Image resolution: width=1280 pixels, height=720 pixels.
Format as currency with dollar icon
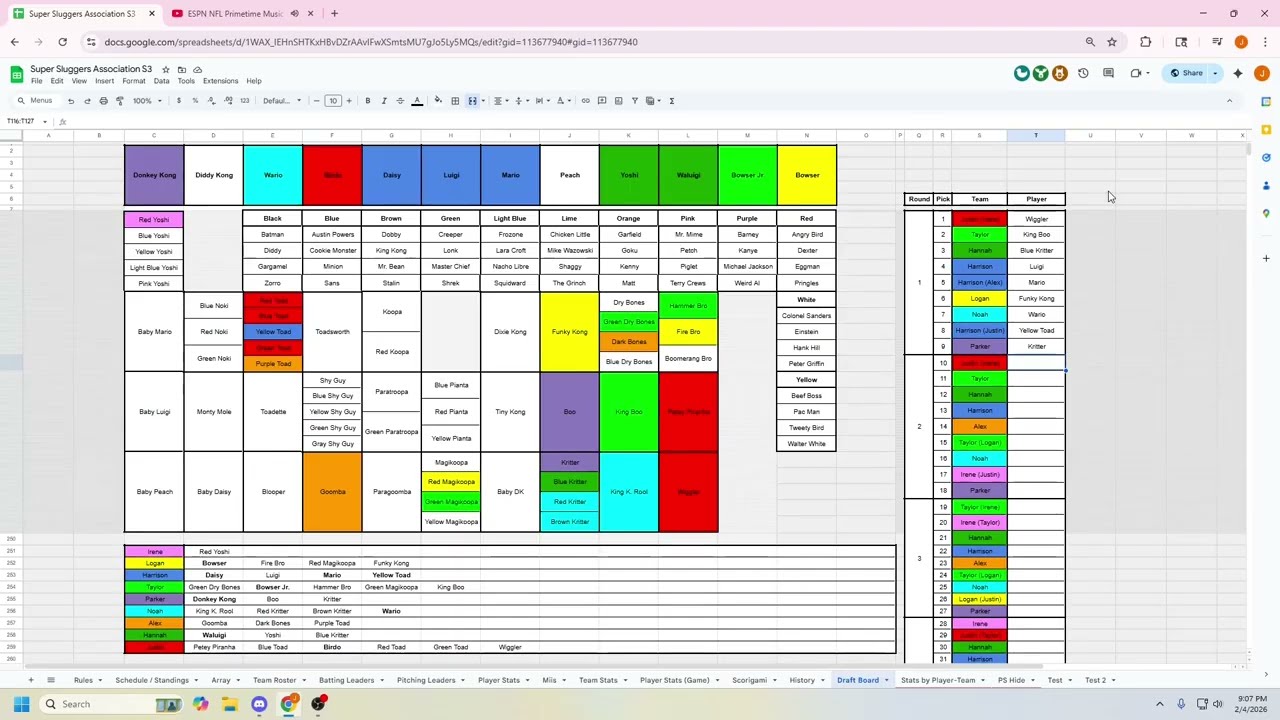(x=179, y=101)
